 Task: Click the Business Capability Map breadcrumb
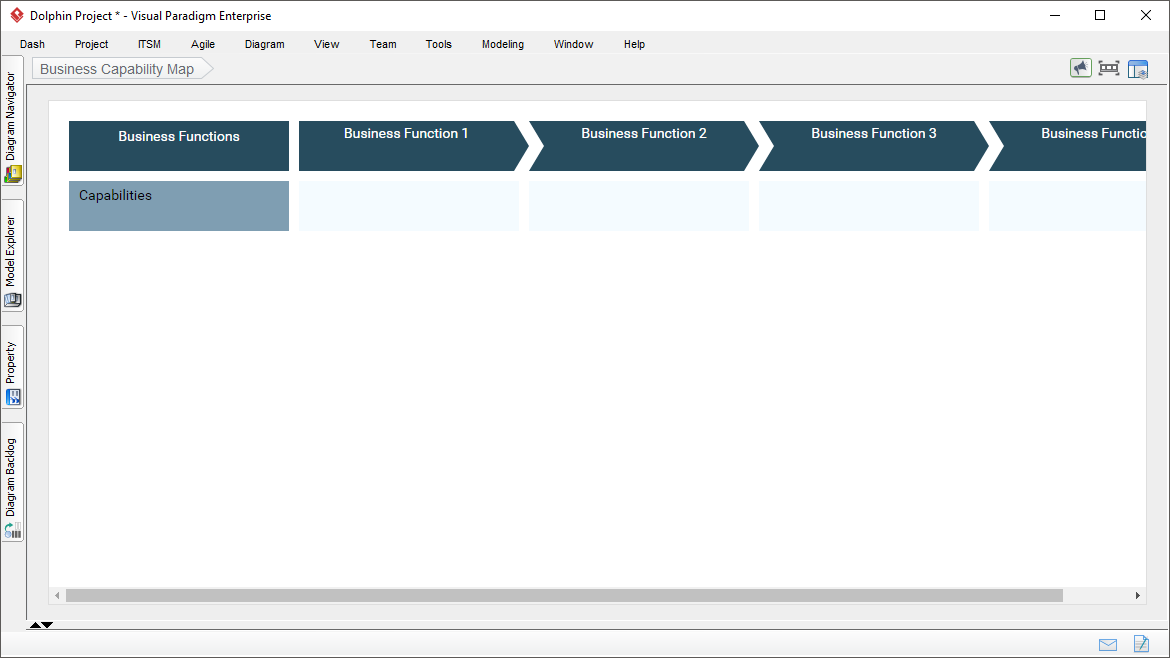pyautogui.click(x=122, y=69)
